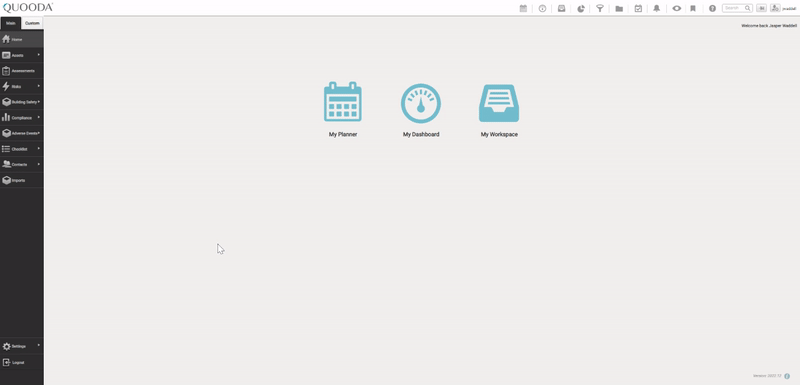The image size is (800, 385).
Task: Click the Contacts people icon in sidebar
Action: [6, 164]
